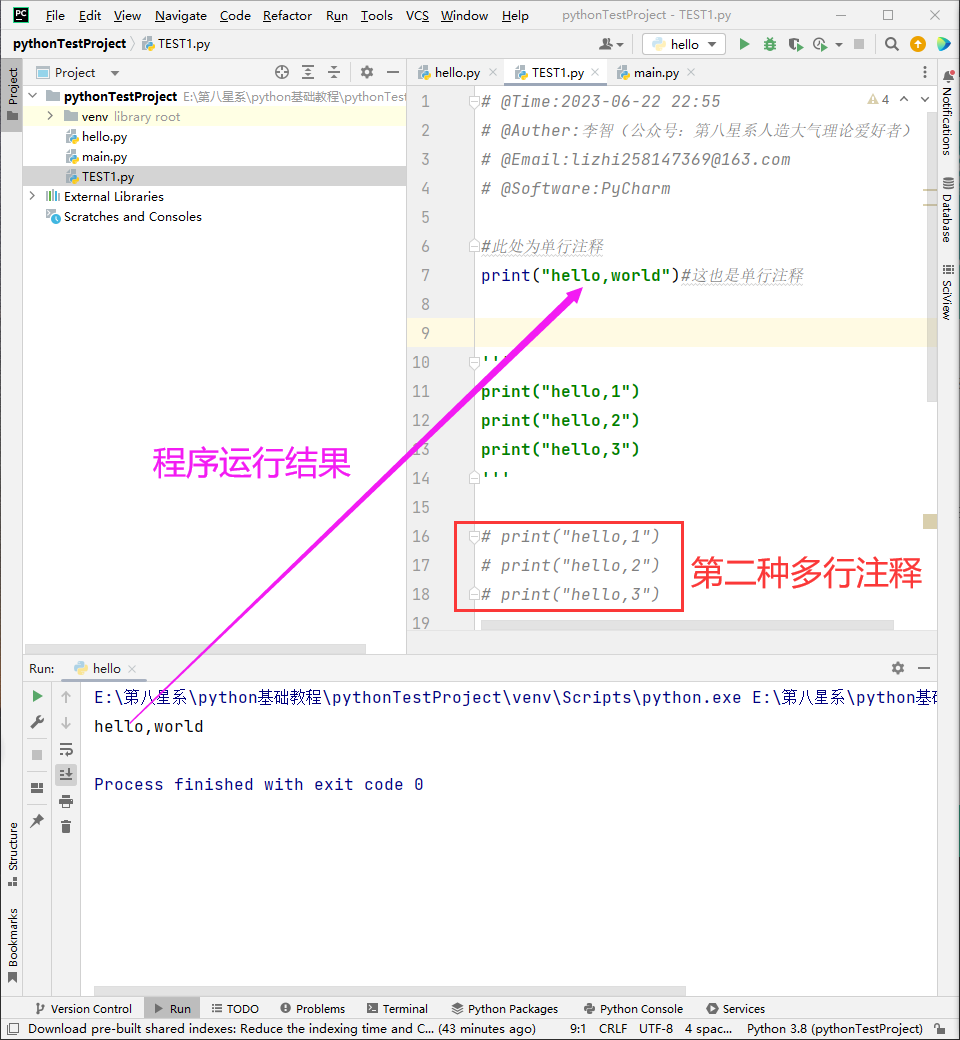Open profile run options dropdown arrow
Image resolution: width=960 pixels, height=1040 pixels.
click(x=839, y=45)
